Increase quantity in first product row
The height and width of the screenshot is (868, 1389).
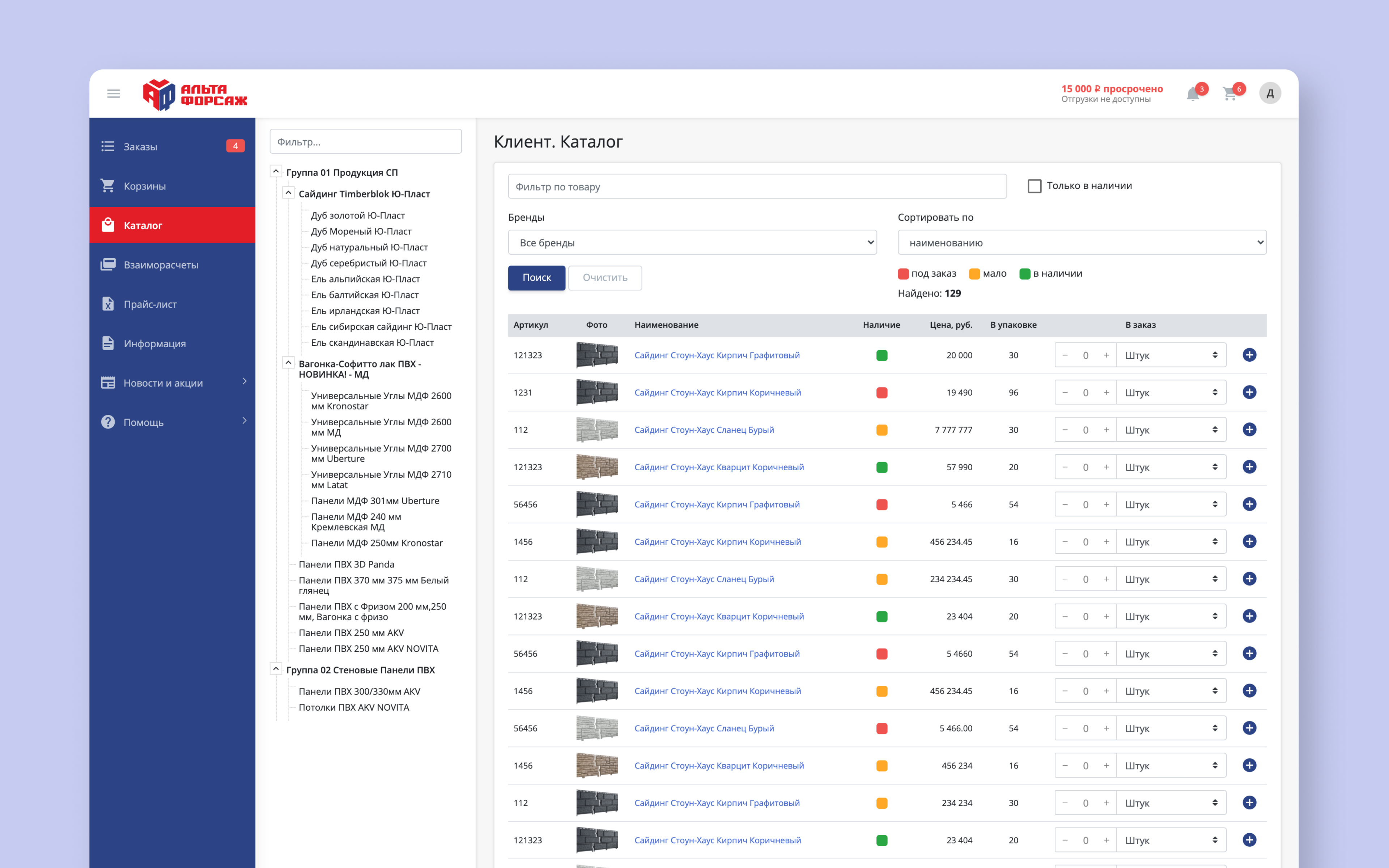coord(1106,356)
